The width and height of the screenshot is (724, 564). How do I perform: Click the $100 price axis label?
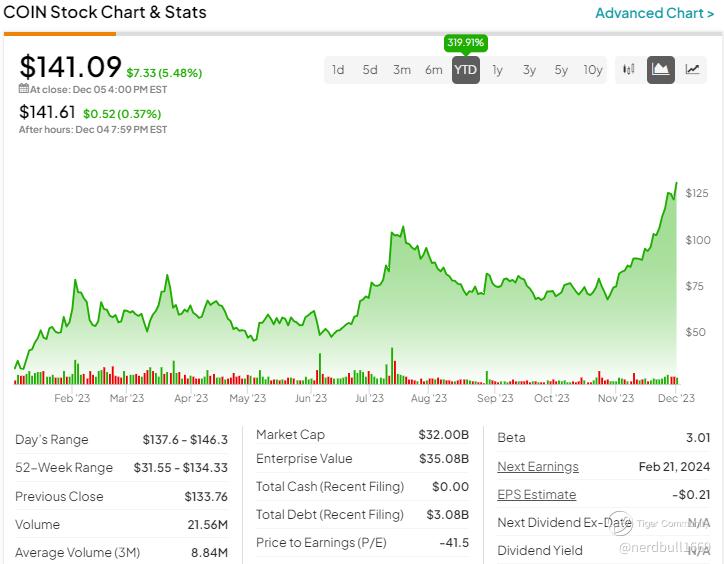coord(698,240)
